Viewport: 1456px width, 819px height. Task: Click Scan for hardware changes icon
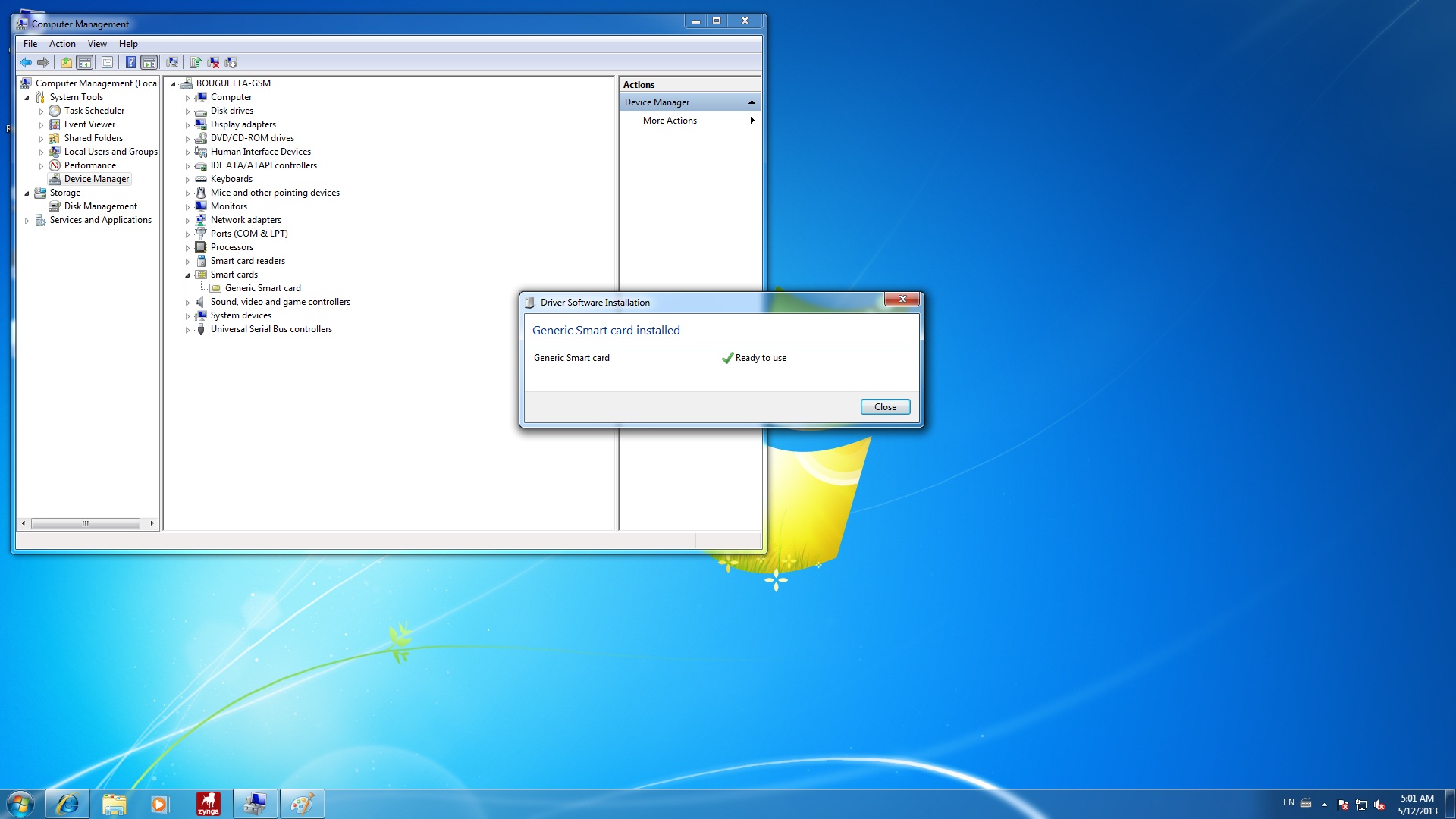172,63
